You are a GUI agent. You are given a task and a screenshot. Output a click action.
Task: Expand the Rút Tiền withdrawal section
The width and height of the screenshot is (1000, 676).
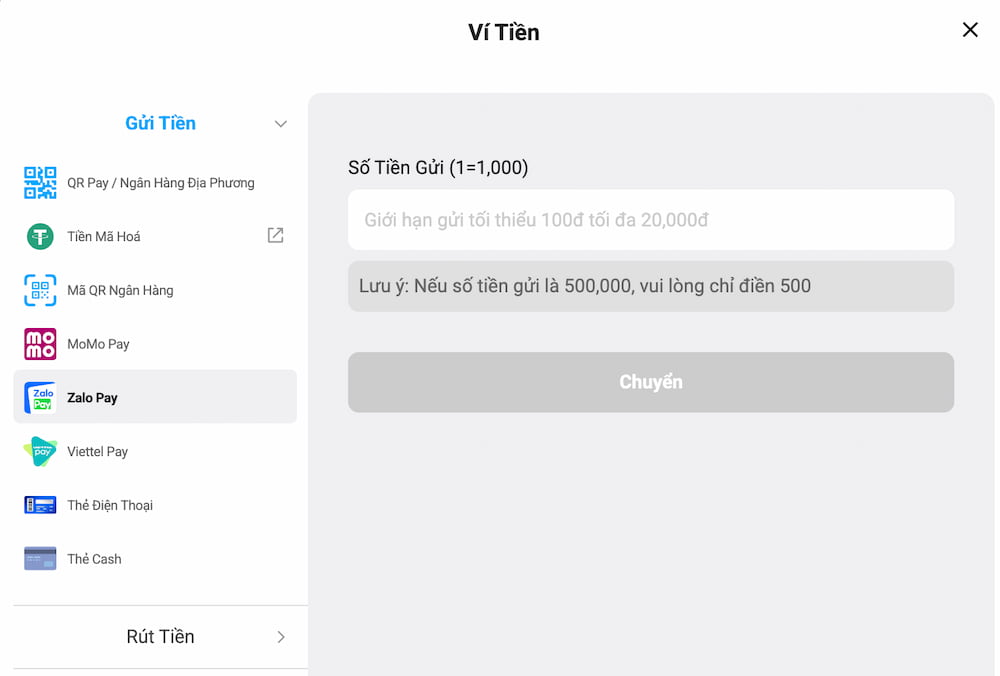(281, 637)
